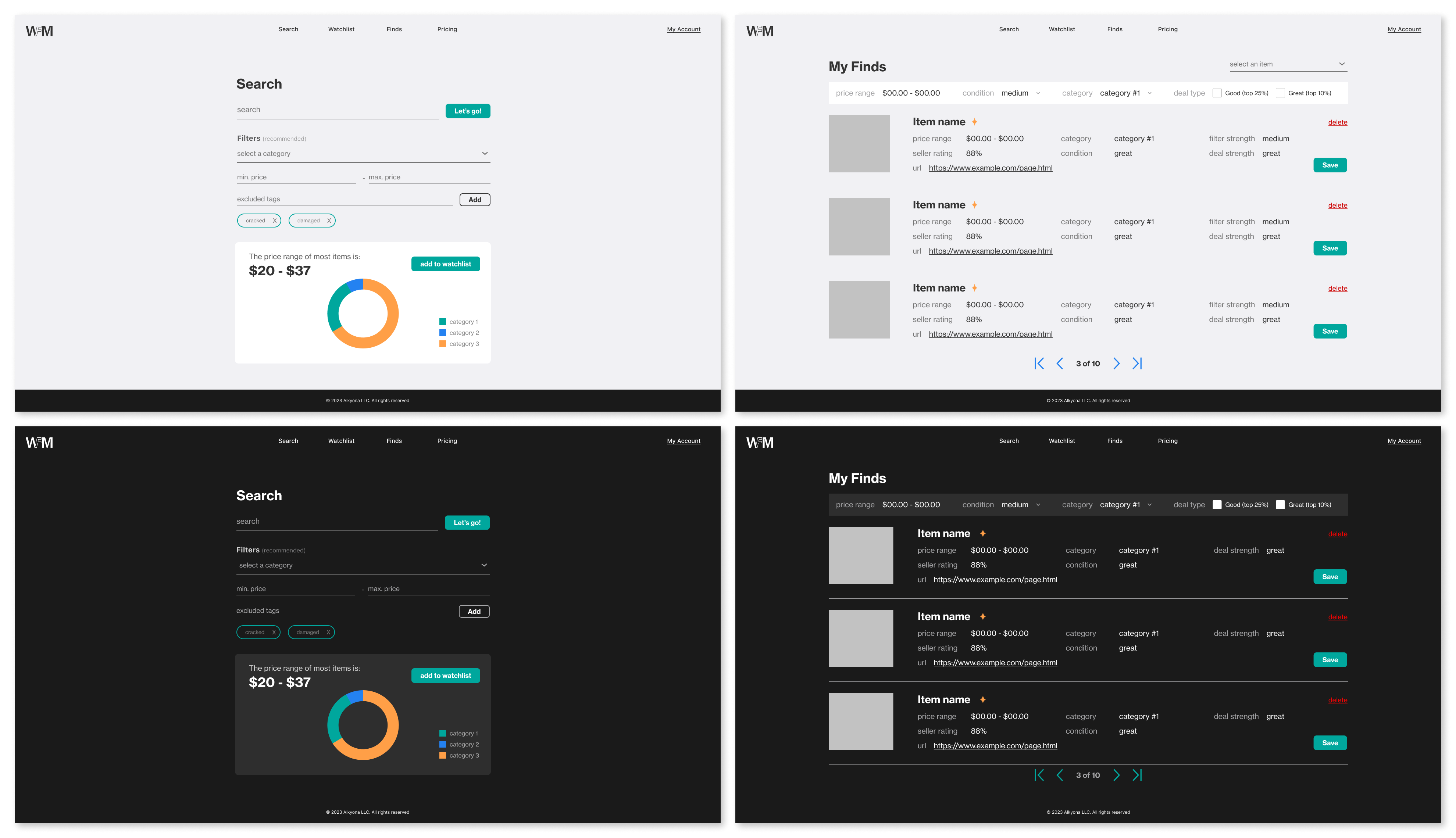Viewport: 1456px width, 838px height.
Task: Go to previous page in light My Finds pagination
Action: 1059,363
